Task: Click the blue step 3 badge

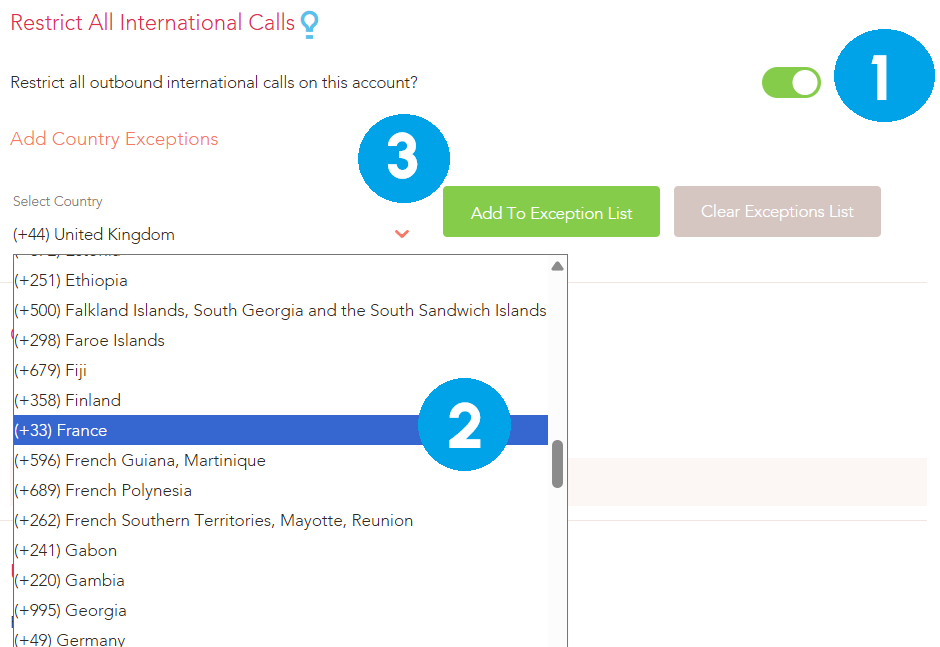Action: pos(403,158)
